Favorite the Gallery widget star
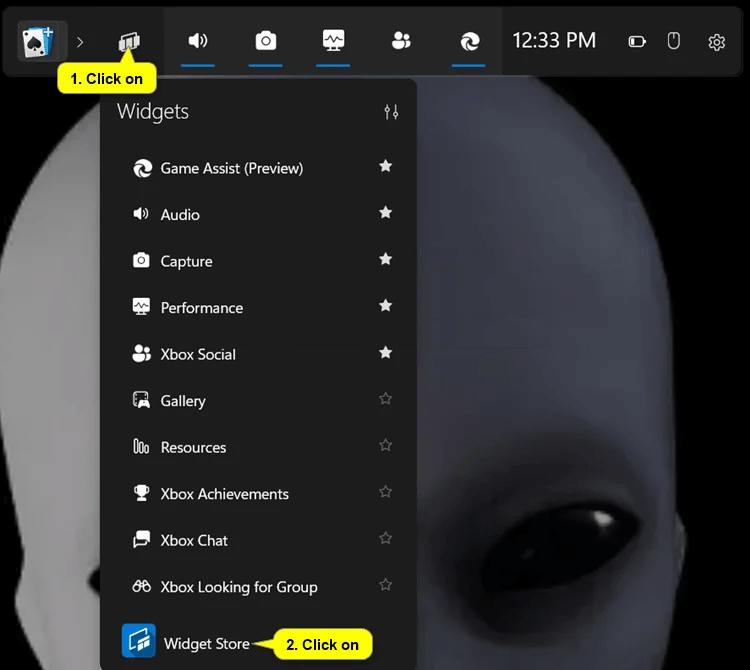This screenshot has height=670, width=750. click(386, 398)
